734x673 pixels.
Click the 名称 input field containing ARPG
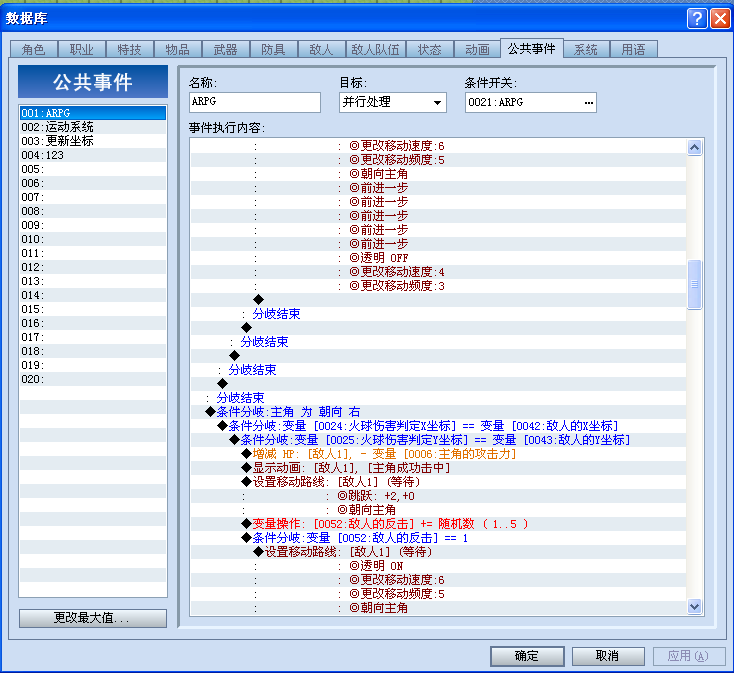tap(255, 102)
